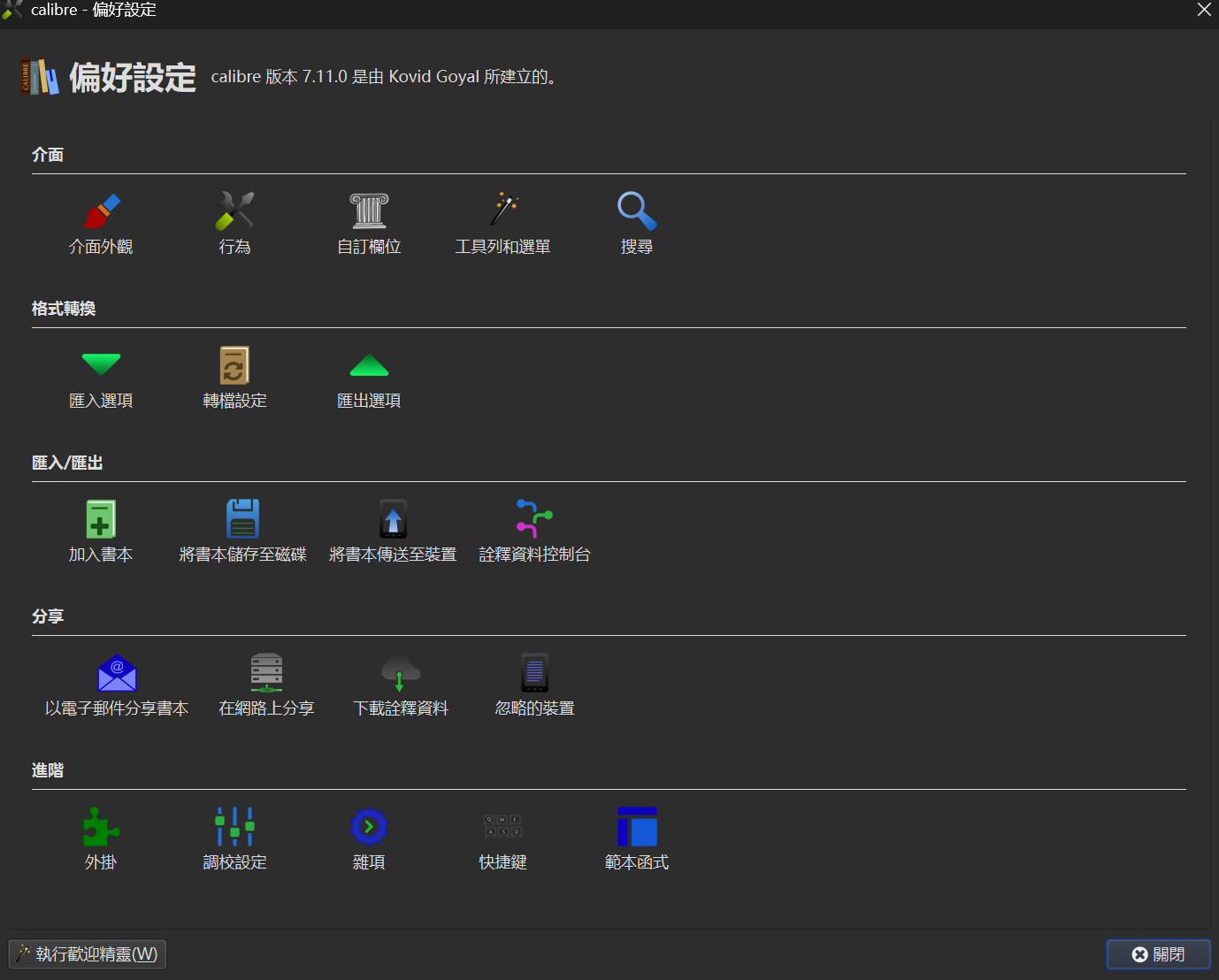This screenshot has width=1219, height=980.
Task: Open 匯出選項 green up arrow
Action: (x=369, y=364)
